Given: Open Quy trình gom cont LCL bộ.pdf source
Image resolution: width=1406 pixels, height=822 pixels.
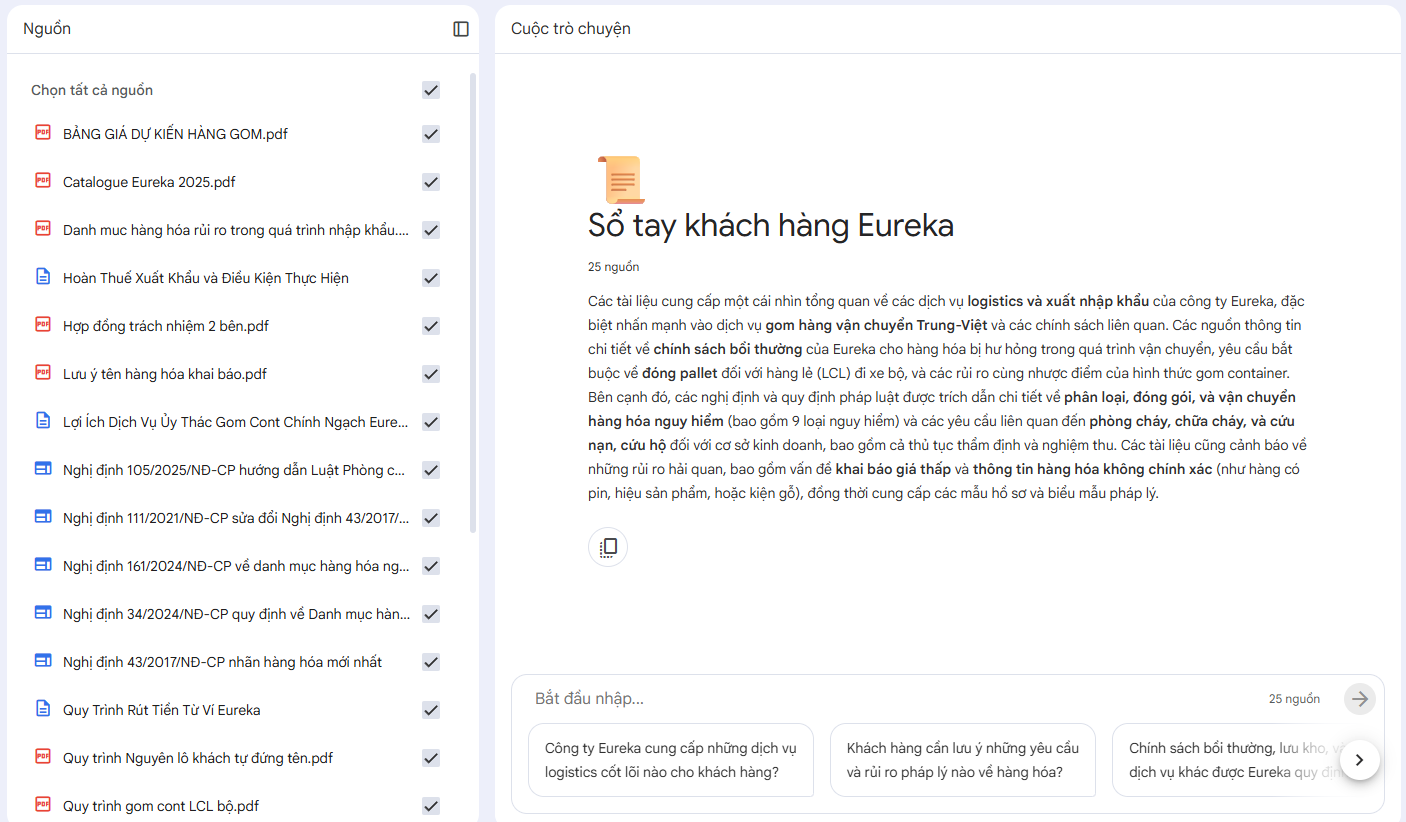Looking at the screenshot, I should point(161,806).
